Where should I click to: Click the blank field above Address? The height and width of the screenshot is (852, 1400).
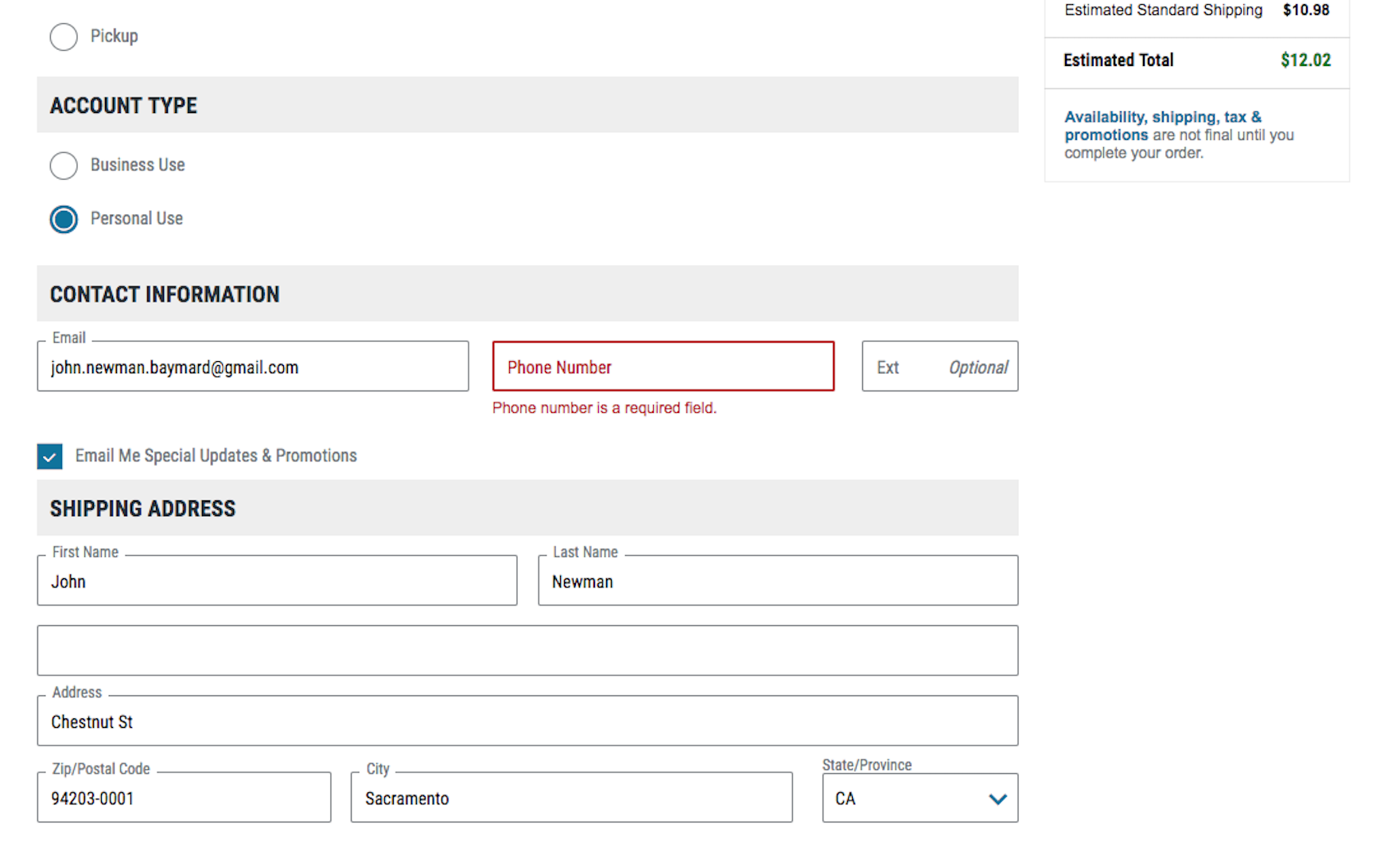click(x=527, y=651)
